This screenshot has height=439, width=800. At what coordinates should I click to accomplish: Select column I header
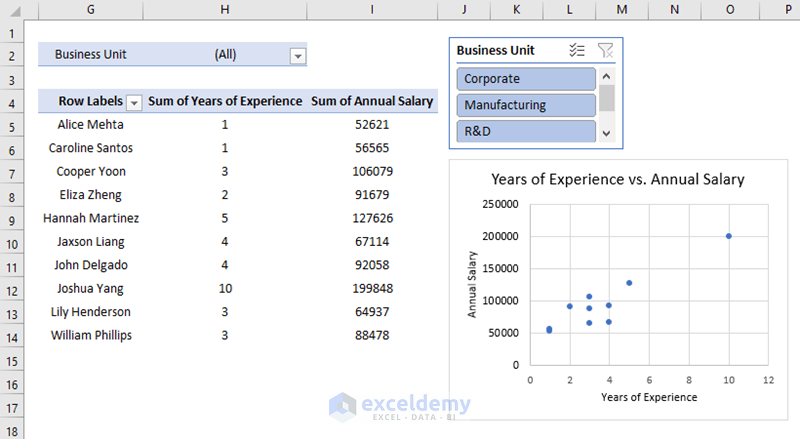coord(372,10)
